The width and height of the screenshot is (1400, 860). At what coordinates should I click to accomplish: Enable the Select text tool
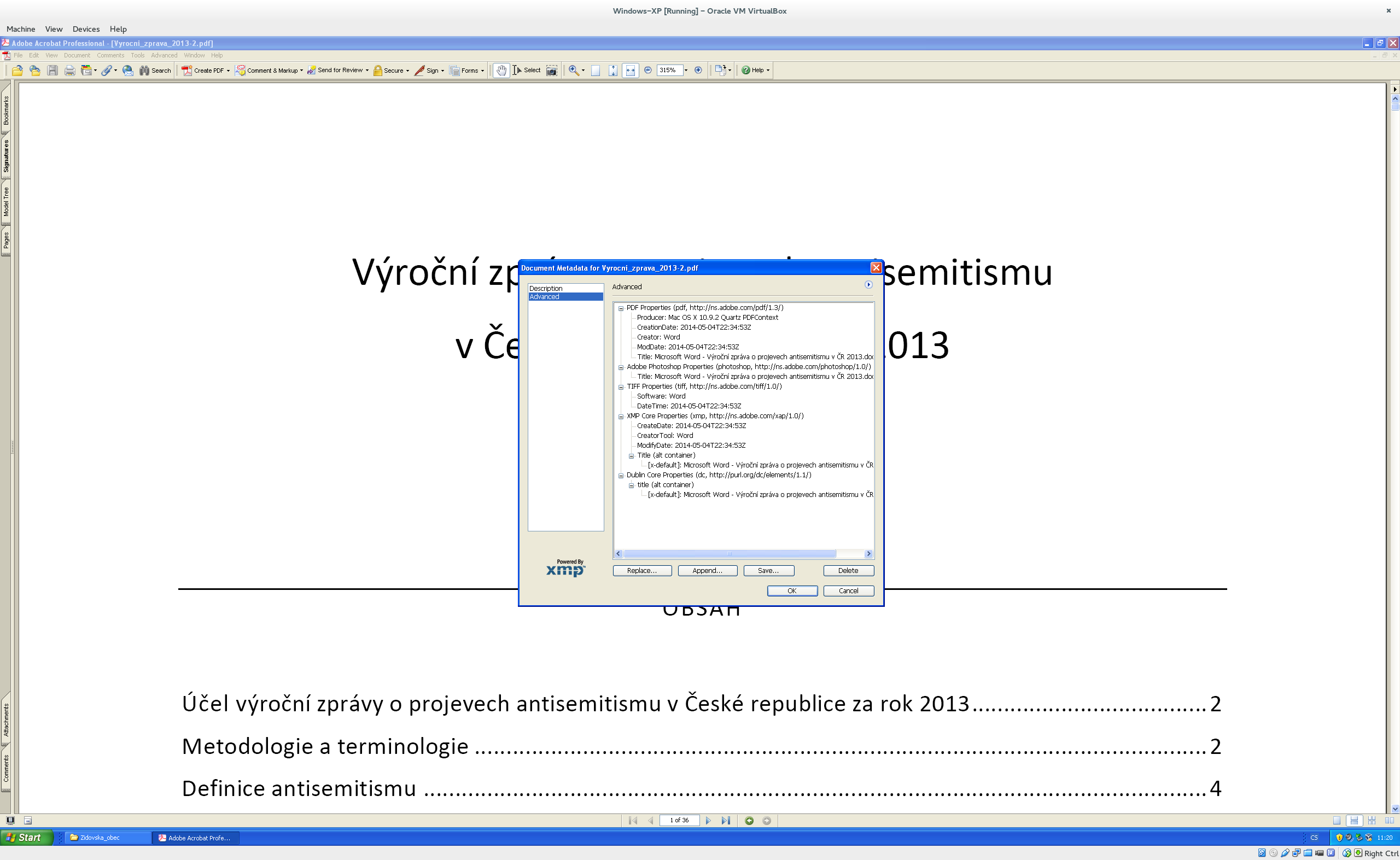527,71
